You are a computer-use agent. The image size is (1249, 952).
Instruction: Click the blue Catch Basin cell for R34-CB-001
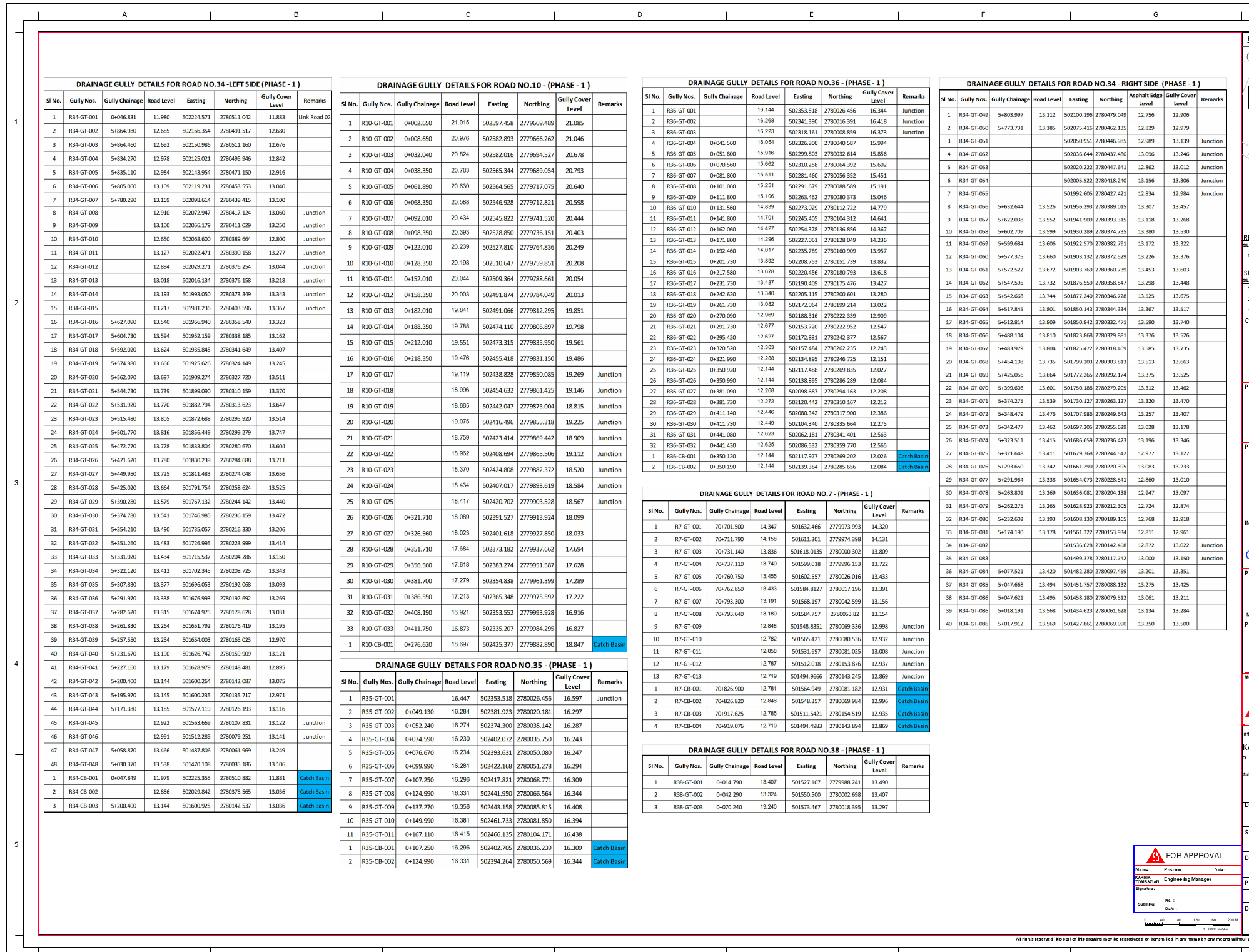[313, 777]
